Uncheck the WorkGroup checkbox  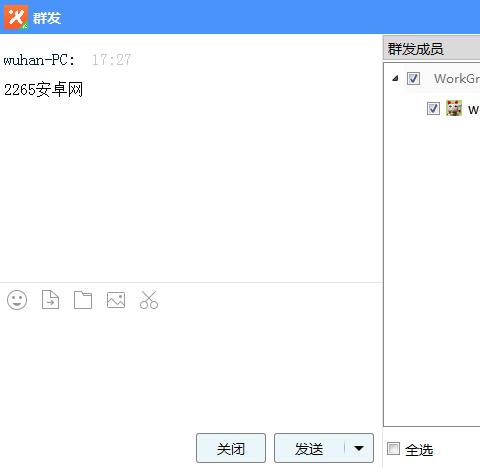point(413,79)
